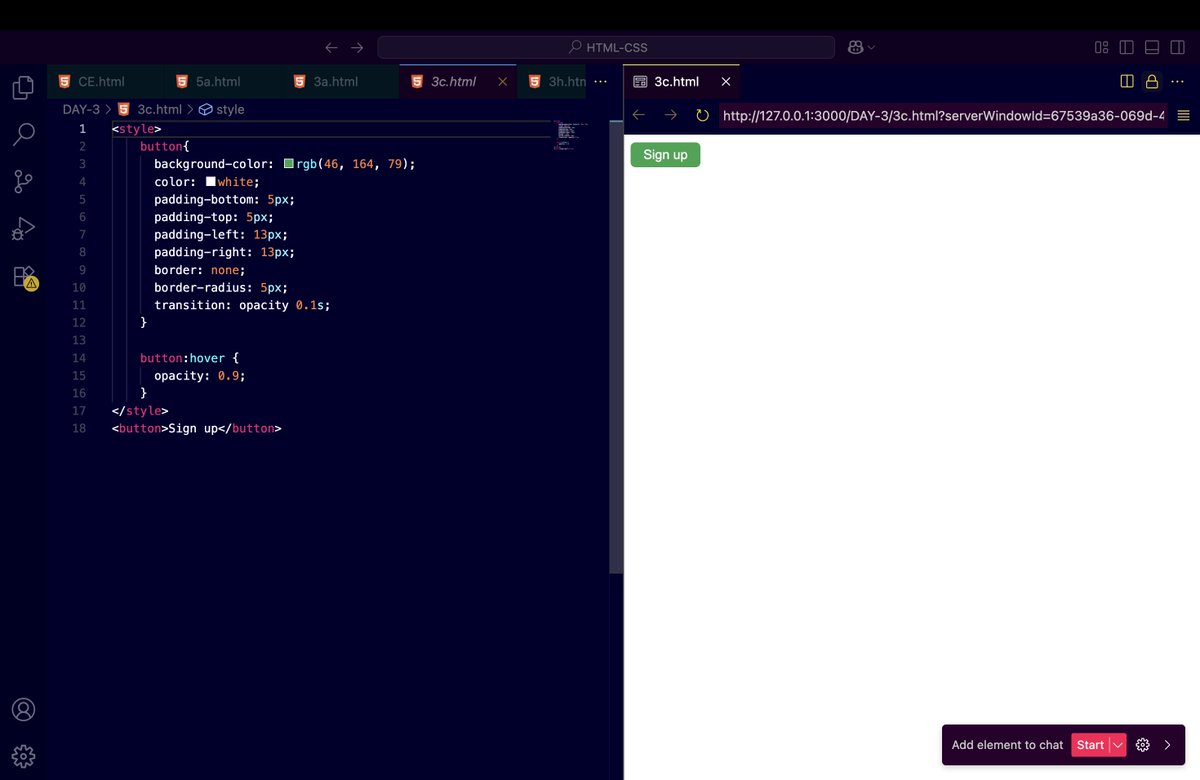This screenshot has width=1200, height=780.
Task: Open the Accounts menu icon
Action: point(23,709)
